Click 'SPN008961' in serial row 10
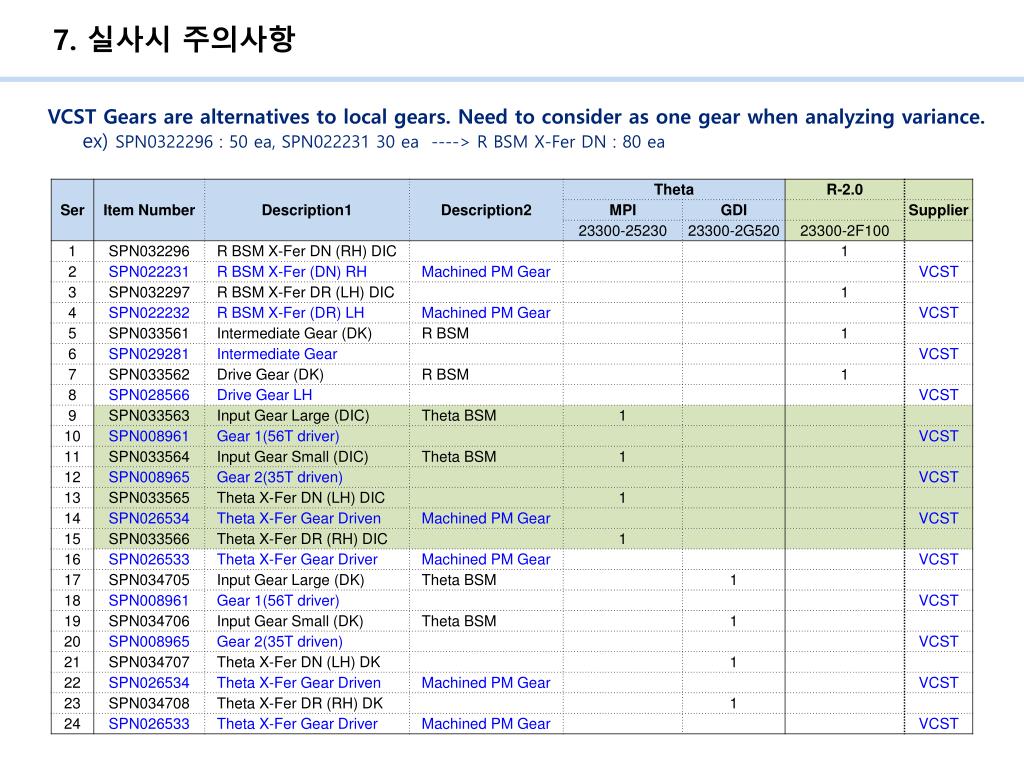Screen dimensions: 1024x768 [149, 436]
